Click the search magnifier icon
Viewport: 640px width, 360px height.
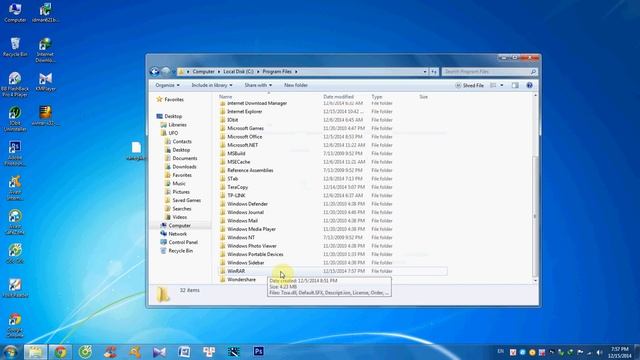[533, 72]
